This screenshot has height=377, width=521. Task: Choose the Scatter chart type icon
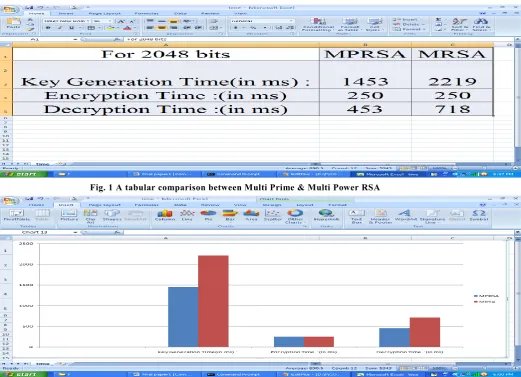pyautogui.click(x=273, y=215)
